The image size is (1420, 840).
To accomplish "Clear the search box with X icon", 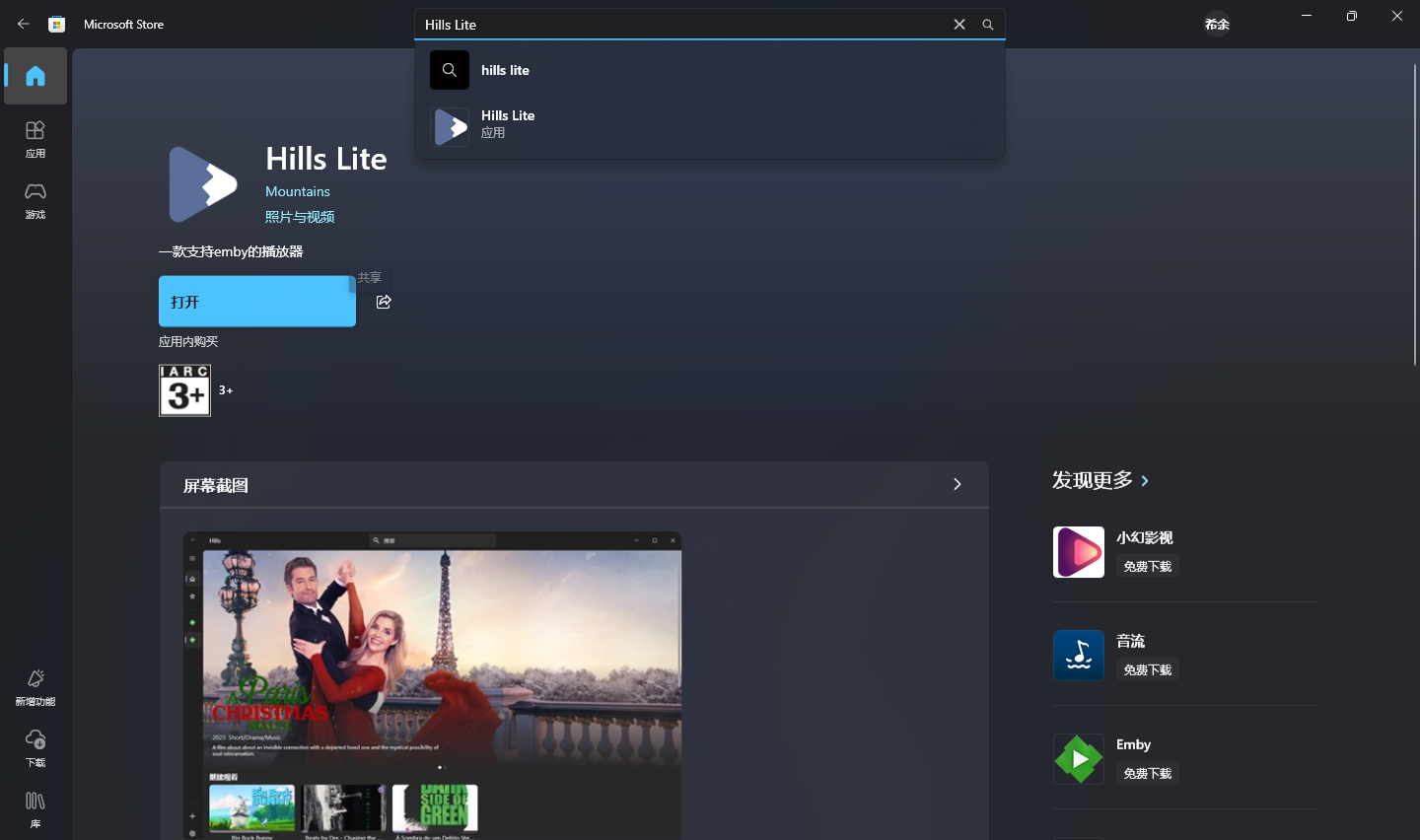I will (x=958, y=25).
